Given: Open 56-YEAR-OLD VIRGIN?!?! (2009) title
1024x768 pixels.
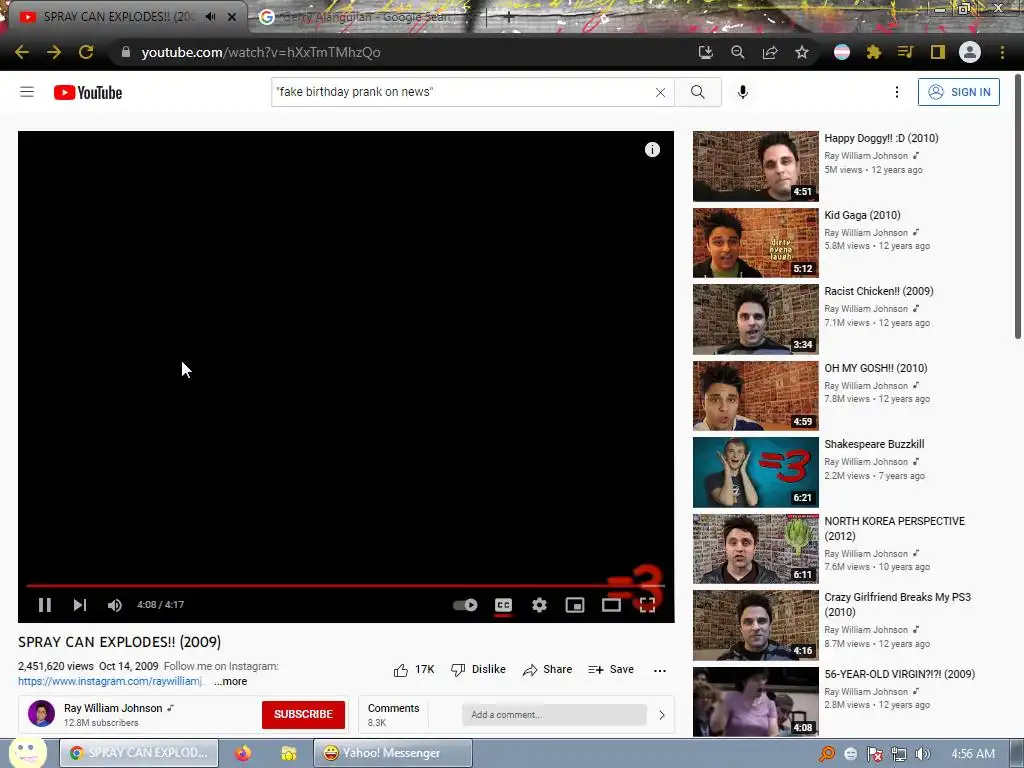Looking at the screenshot, I should (899, 674).
